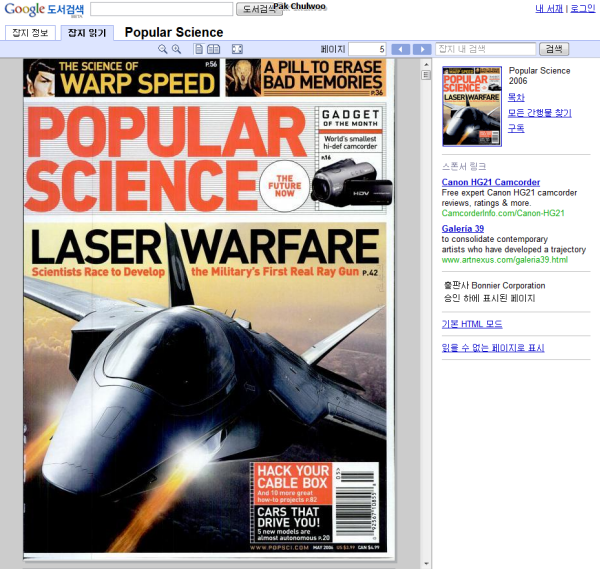Open the Canon HG21 Camcorder ad link
This screenshot has width=600, height=569.
pos(491,182)
